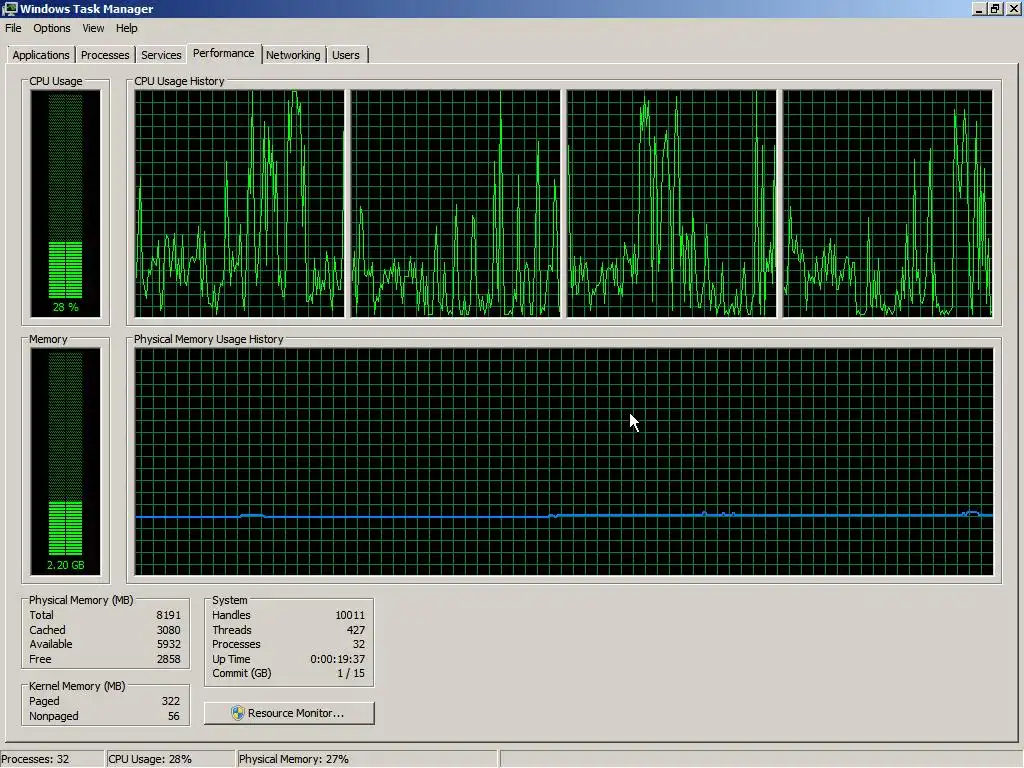1024x768 pixels.
Task: Minimize the Task Manager window
Action: pos(978,8)
